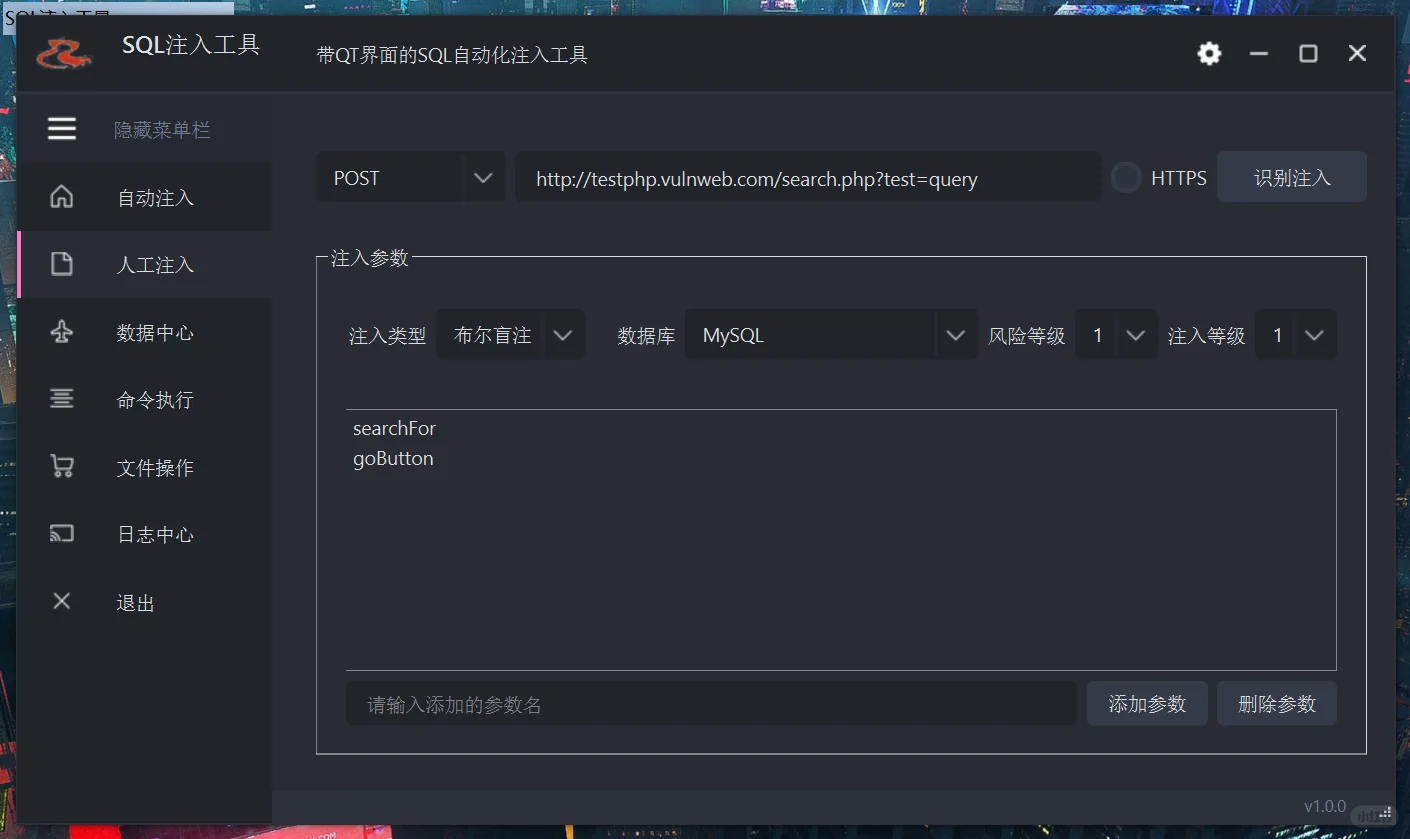Click the 添加参数 button
The width and height of the screenshot is (1410, 839).
(x=1146, y=703)
